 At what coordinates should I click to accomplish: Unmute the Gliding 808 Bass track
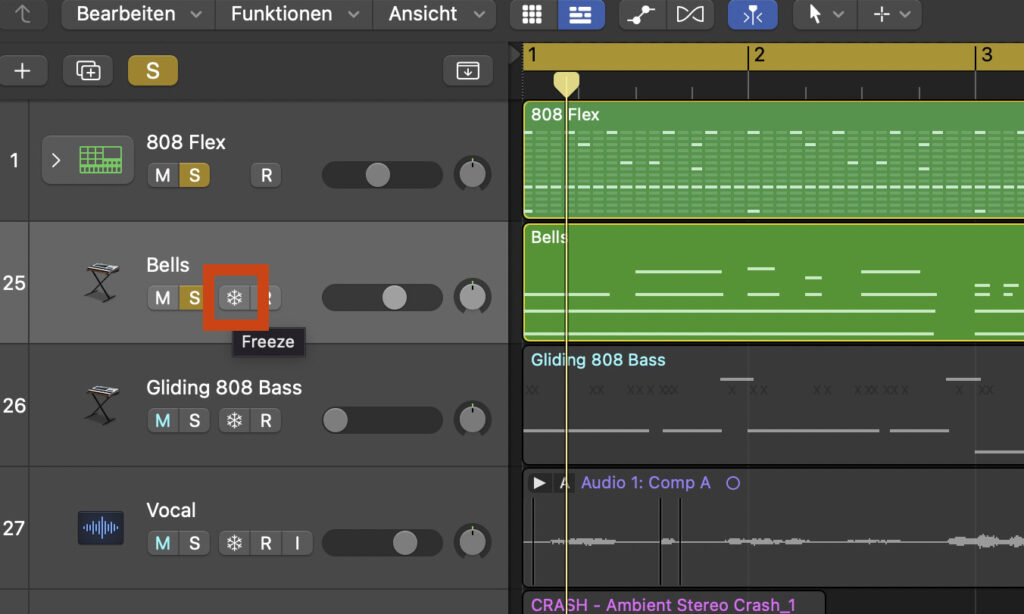pyautogui.click(x=163, y=421)
